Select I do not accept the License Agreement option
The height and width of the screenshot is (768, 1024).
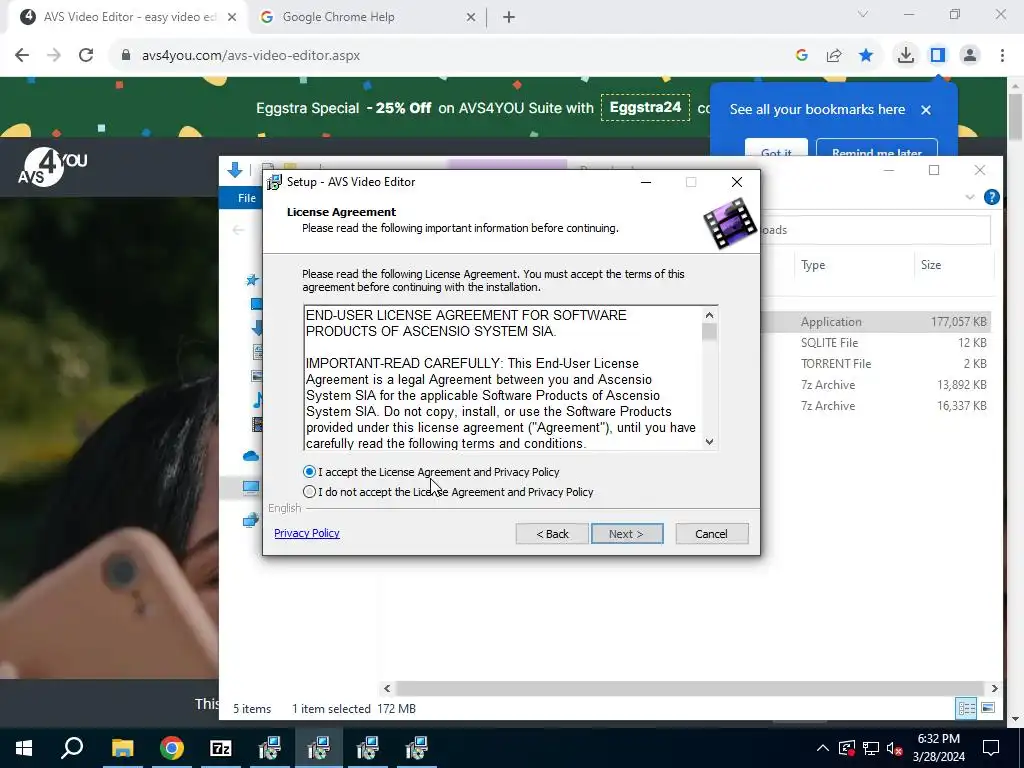pos(310,492)
